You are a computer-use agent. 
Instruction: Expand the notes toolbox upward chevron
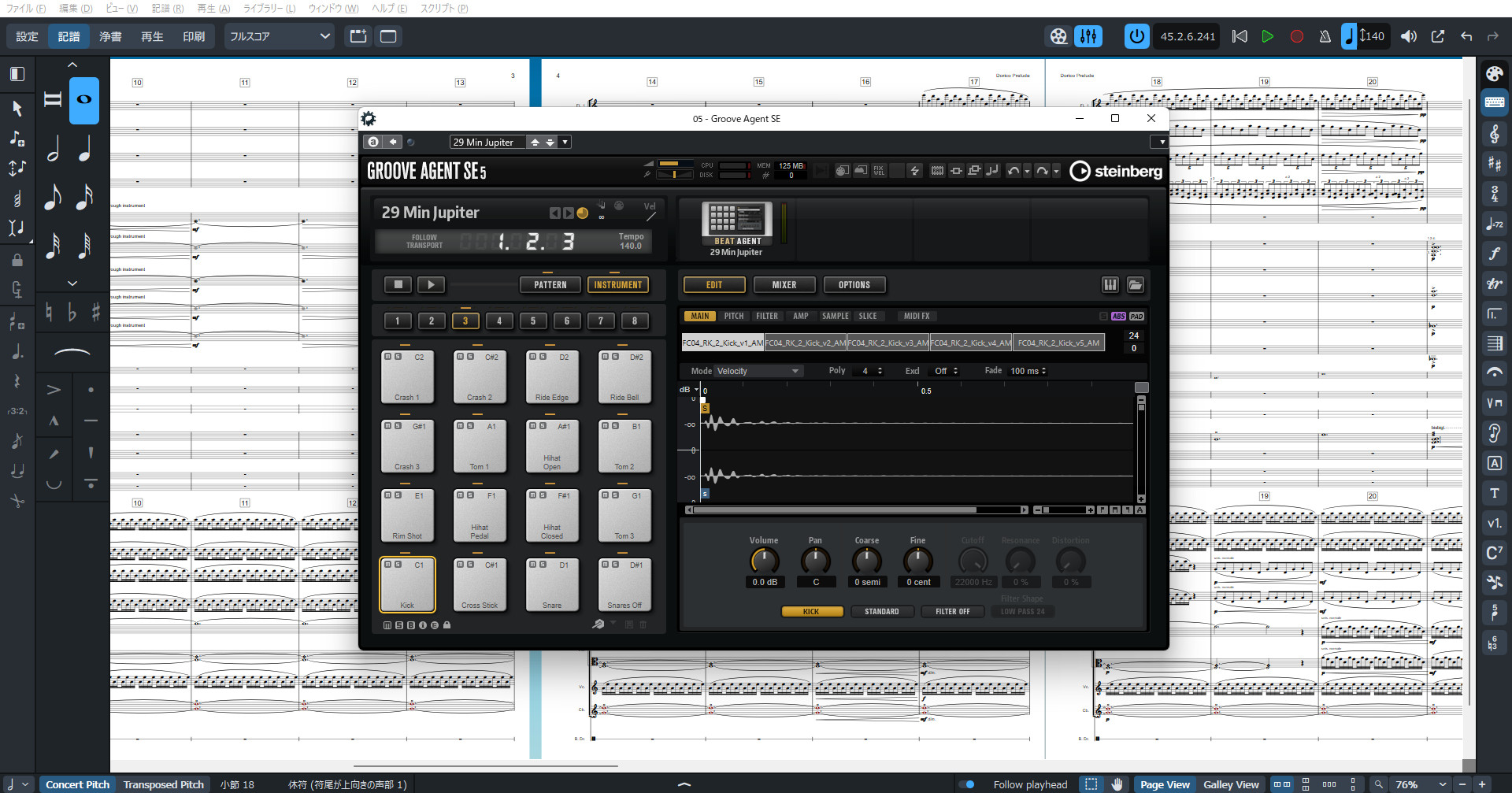[72, 65]
